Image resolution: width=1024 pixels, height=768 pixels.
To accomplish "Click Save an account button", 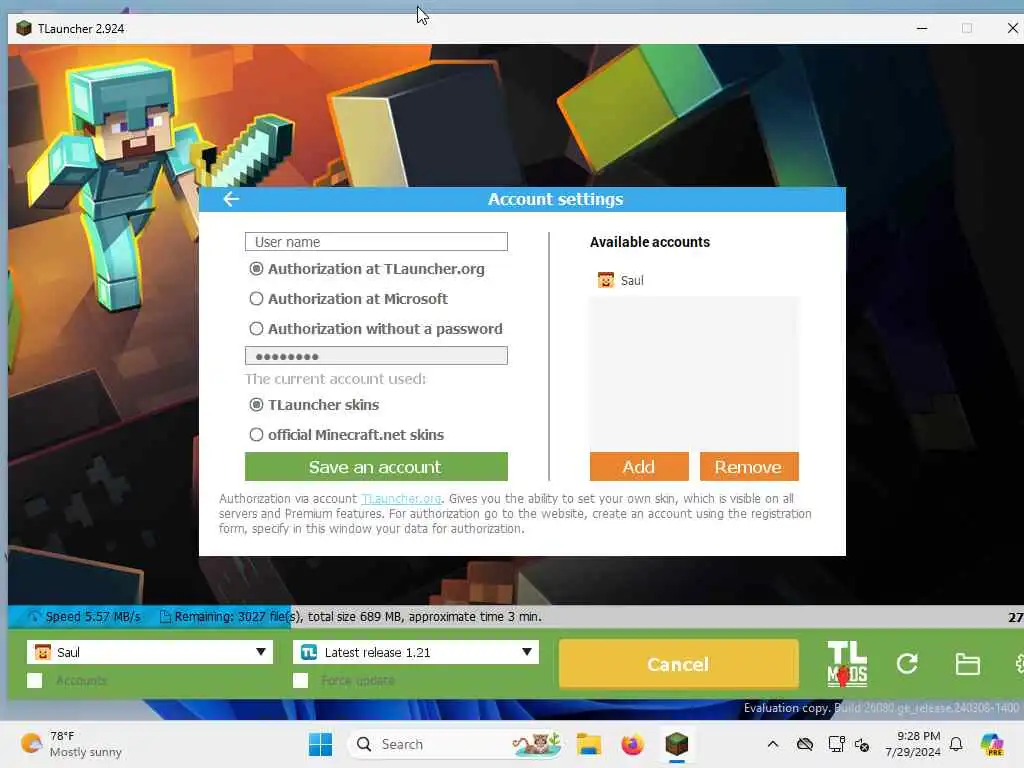I will coord(376,467).
